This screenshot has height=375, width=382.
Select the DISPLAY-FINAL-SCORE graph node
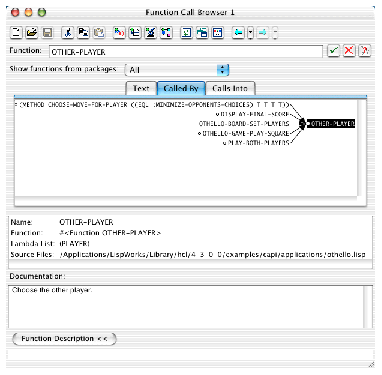pos(254,114)
